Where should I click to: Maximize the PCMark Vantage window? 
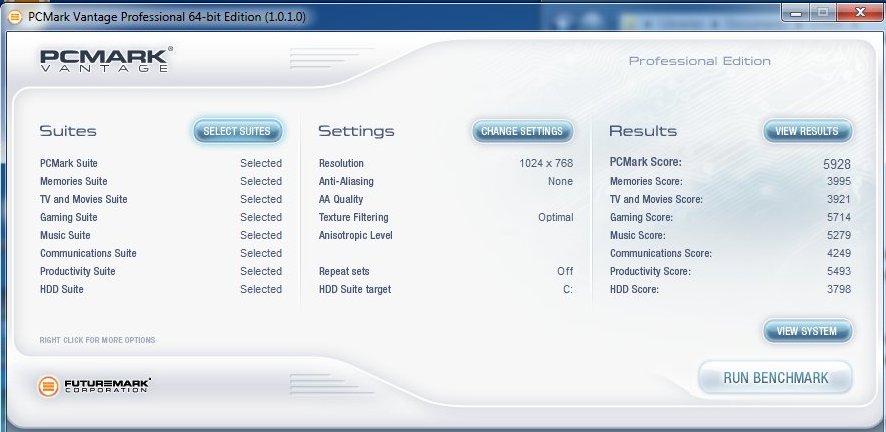point(823,12)
